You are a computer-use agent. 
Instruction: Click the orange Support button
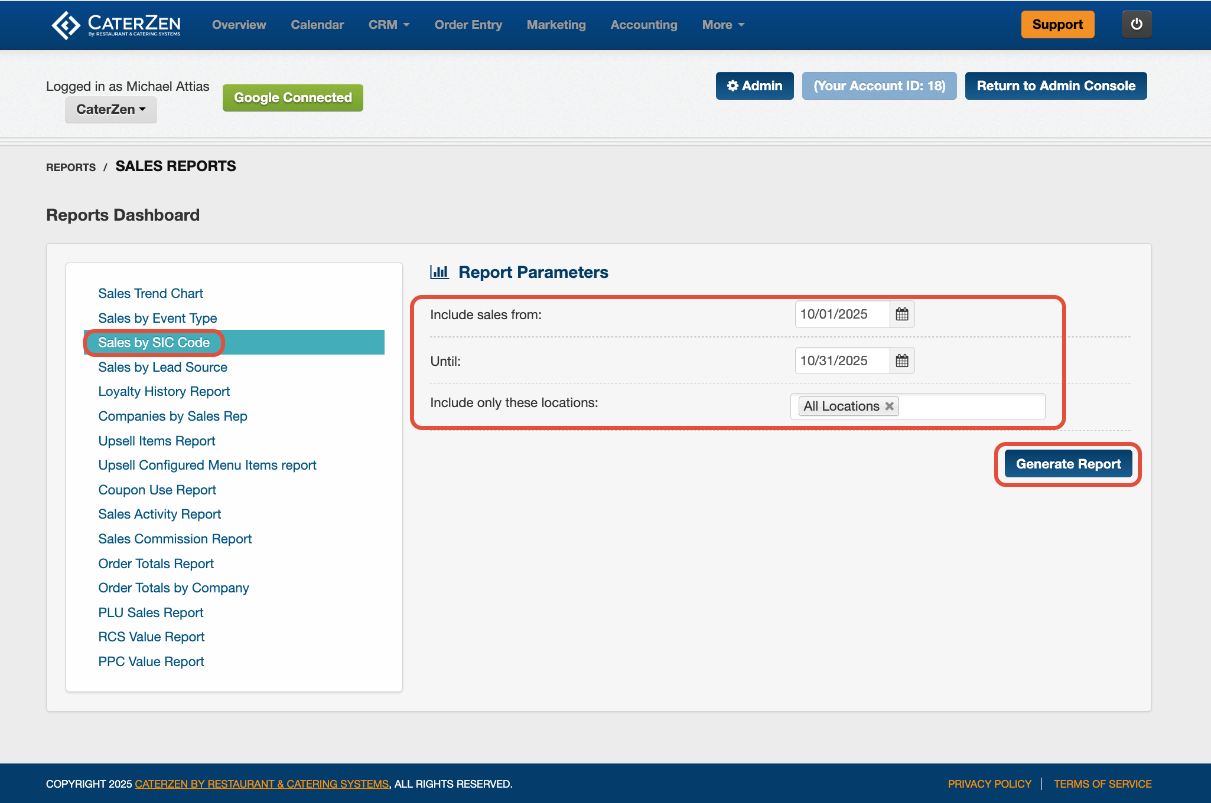pyautogui.click(x=1058, y=25)
